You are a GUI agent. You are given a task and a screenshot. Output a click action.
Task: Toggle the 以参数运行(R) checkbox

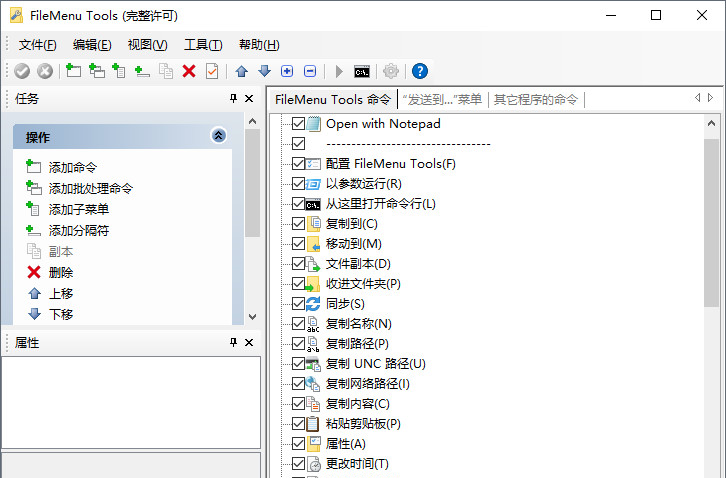pyautogui.click(x=299, y=183)
